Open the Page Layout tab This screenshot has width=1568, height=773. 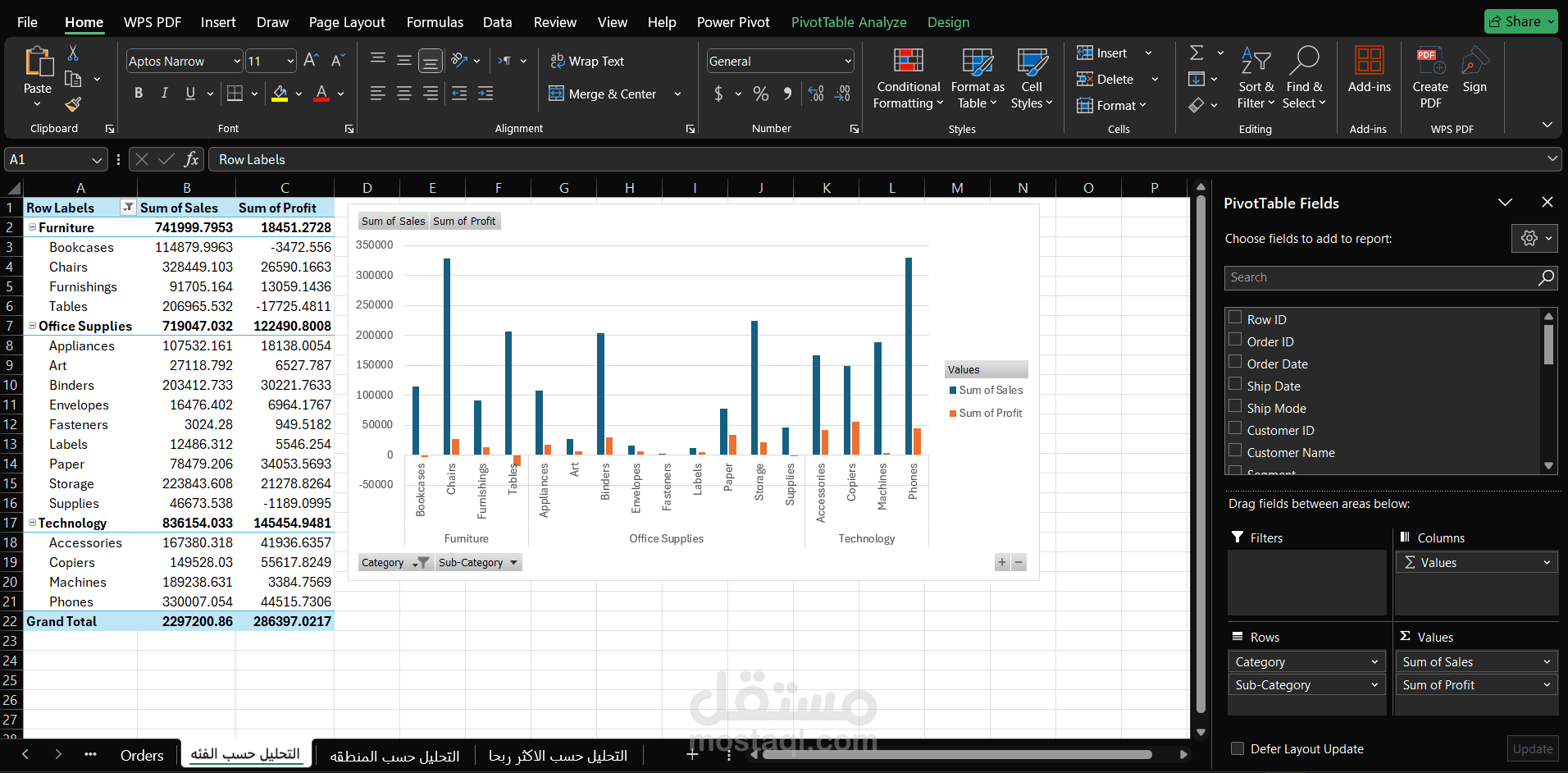click(x=346, y=22)
